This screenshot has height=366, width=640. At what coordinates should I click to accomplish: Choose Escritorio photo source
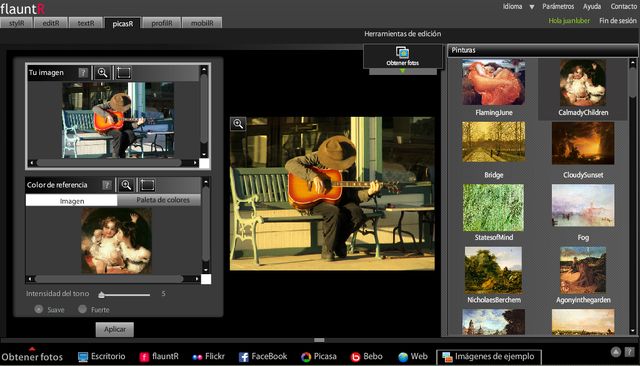click(101, 357)
